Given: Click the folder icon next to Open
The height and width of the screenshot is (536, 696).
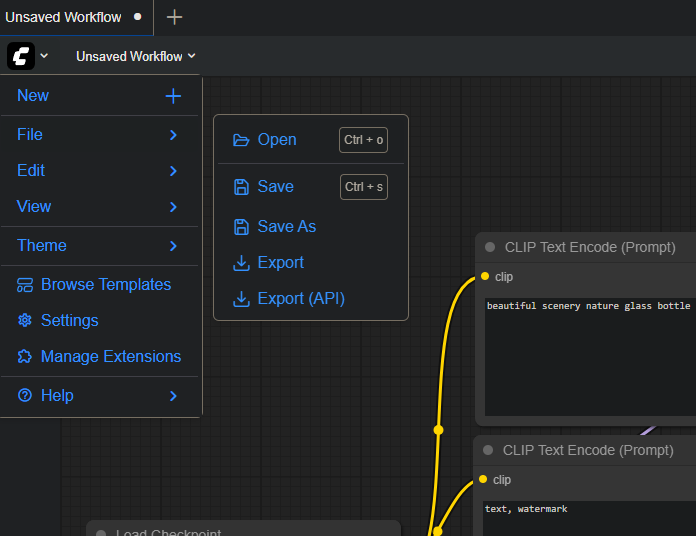Looking at the screenshot, I should (x=241, y=140).
